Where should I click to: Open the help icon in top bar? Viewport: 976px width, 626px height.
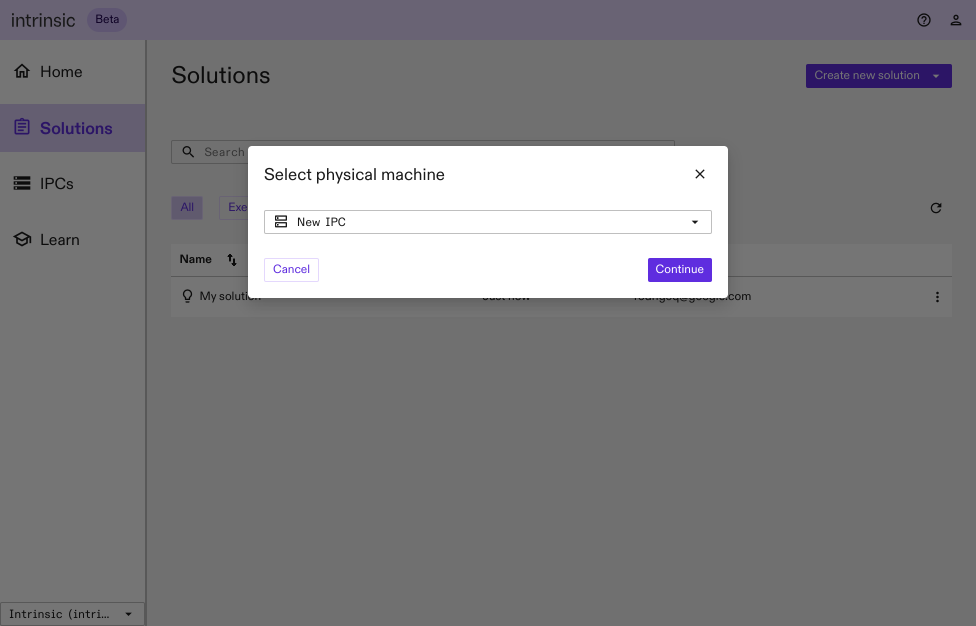click(x=924, y=20)
